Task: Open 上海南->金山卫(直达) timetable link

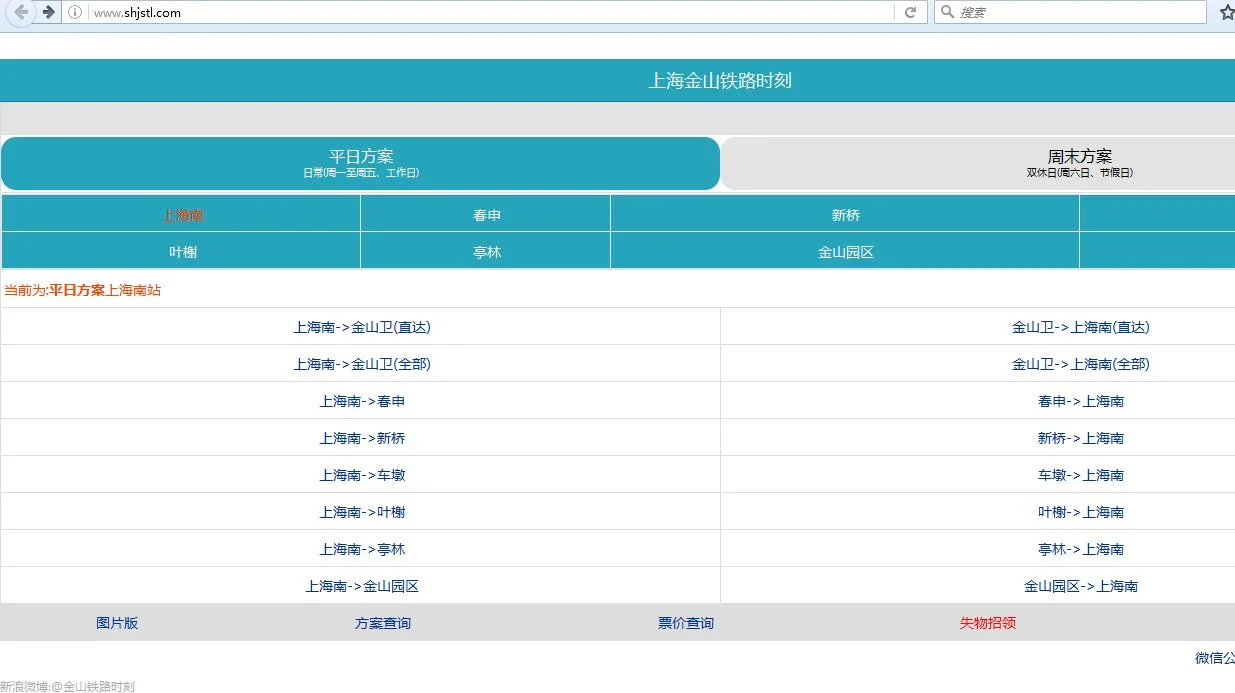Action: [x=362, y=327]
